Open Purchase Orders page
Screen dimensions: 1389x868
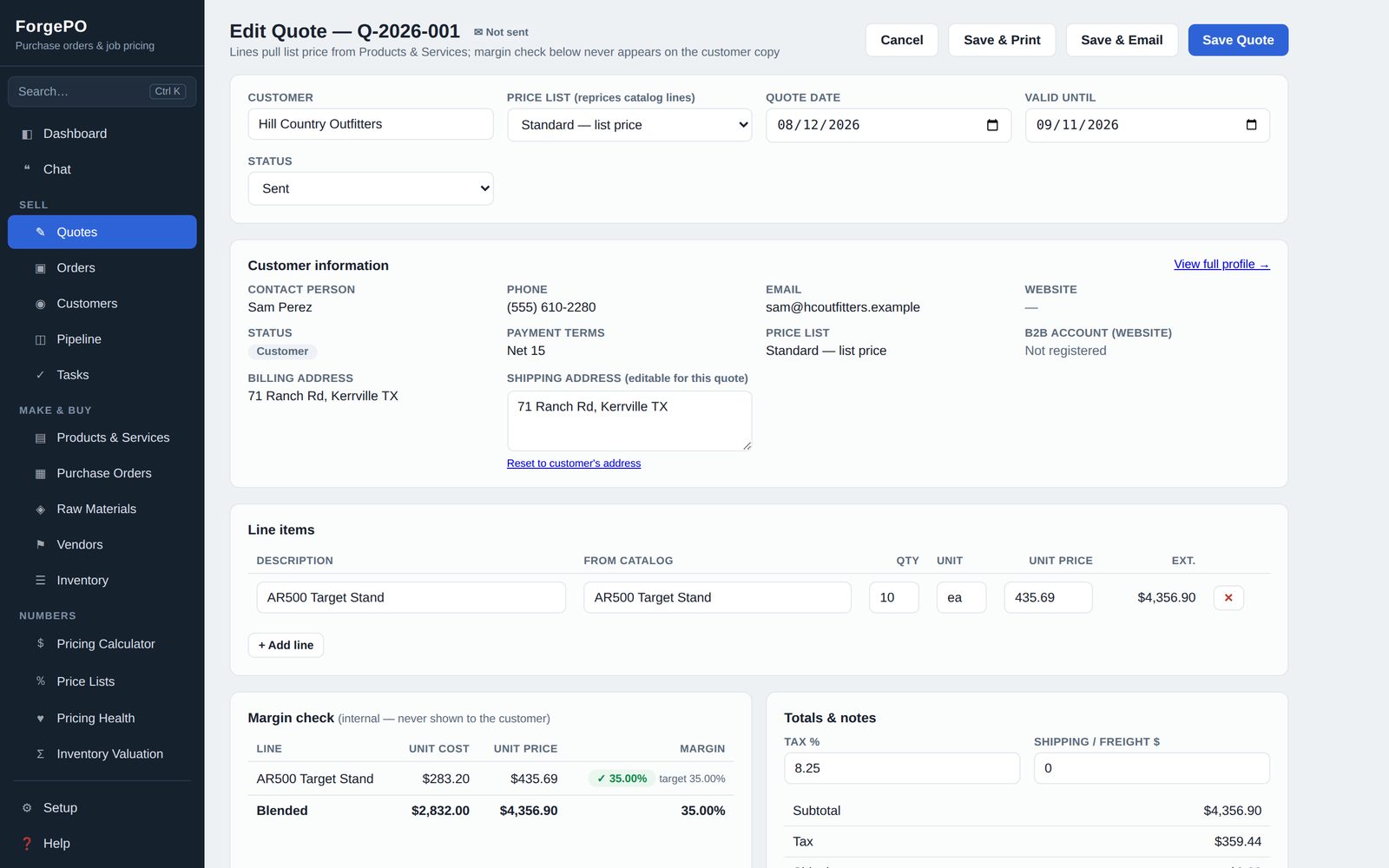102,473
